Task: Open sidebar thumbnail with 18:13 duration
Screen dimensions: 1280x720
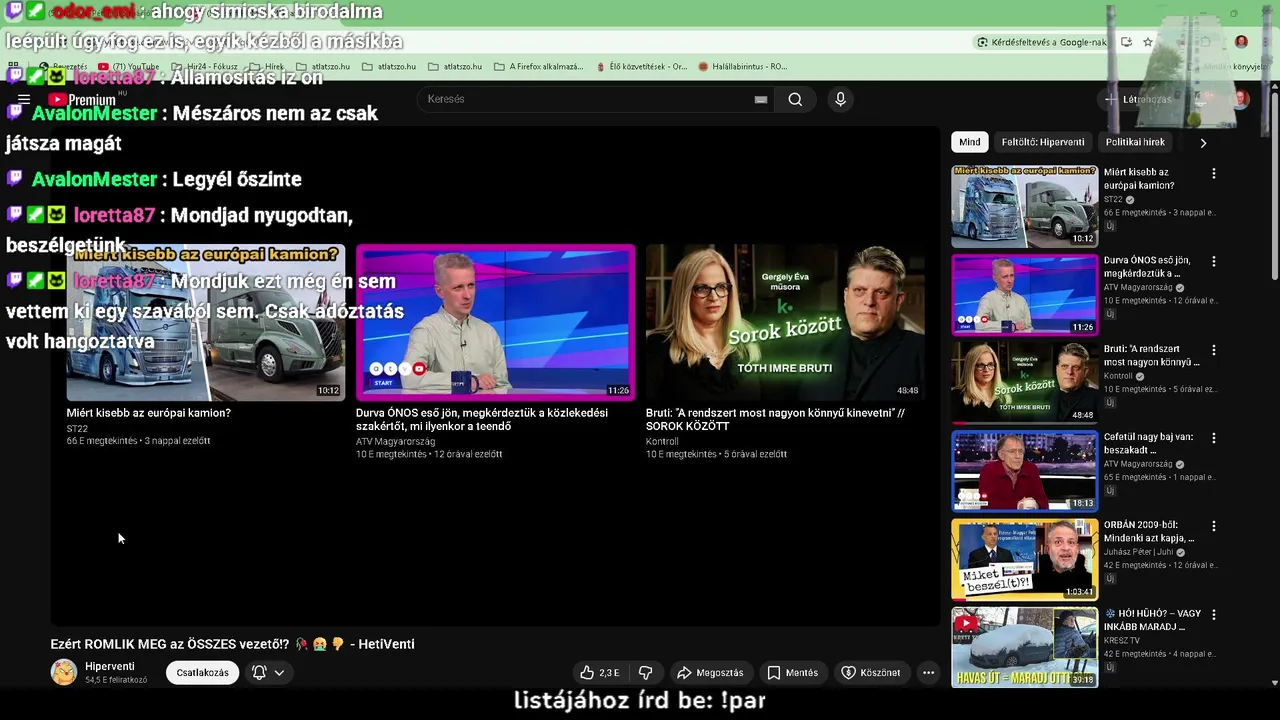Action: [x=1024, y=470]
